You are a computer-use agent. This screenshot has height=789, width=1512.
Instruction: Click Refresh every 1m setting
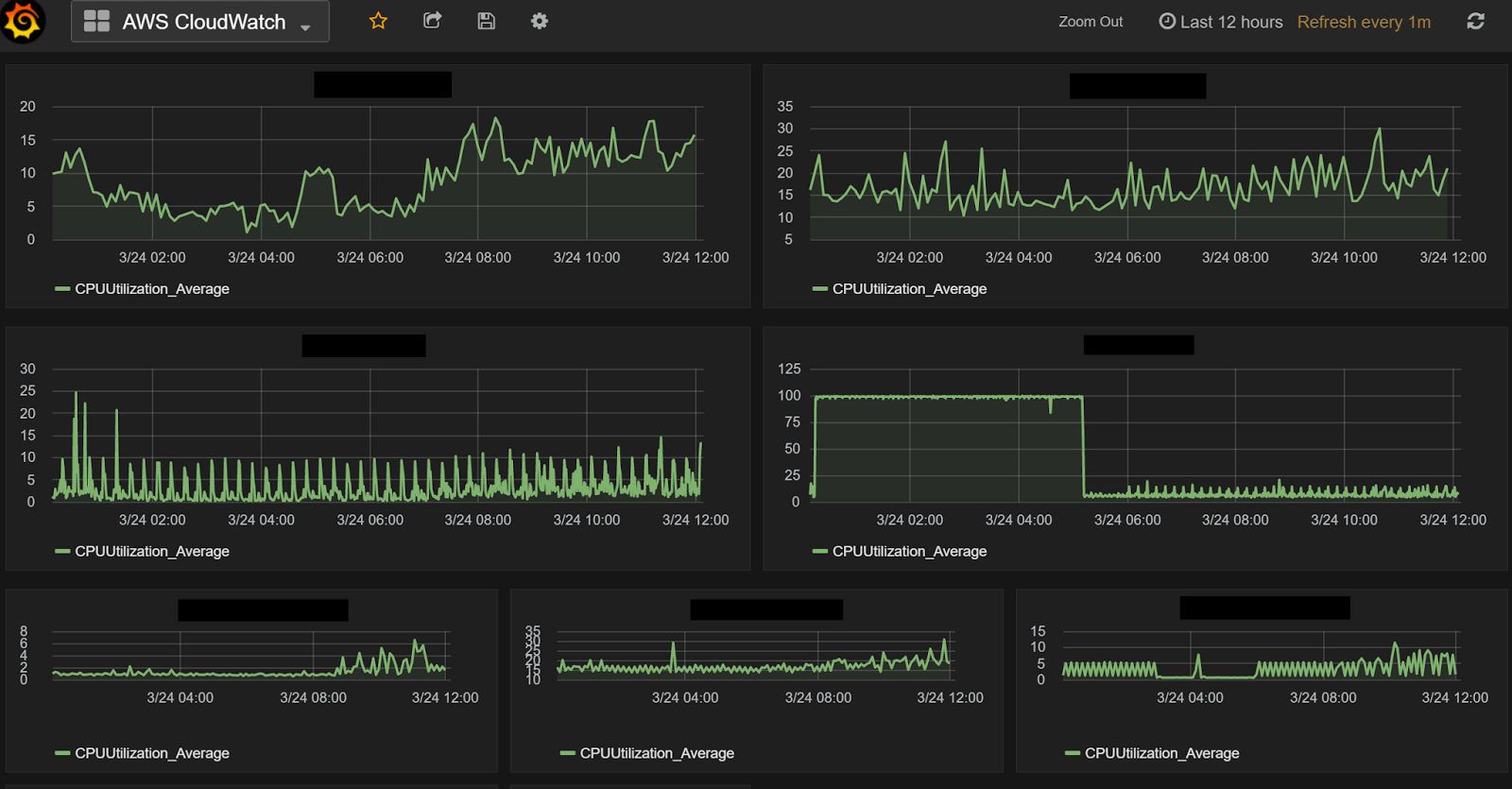coord(1364,22)
